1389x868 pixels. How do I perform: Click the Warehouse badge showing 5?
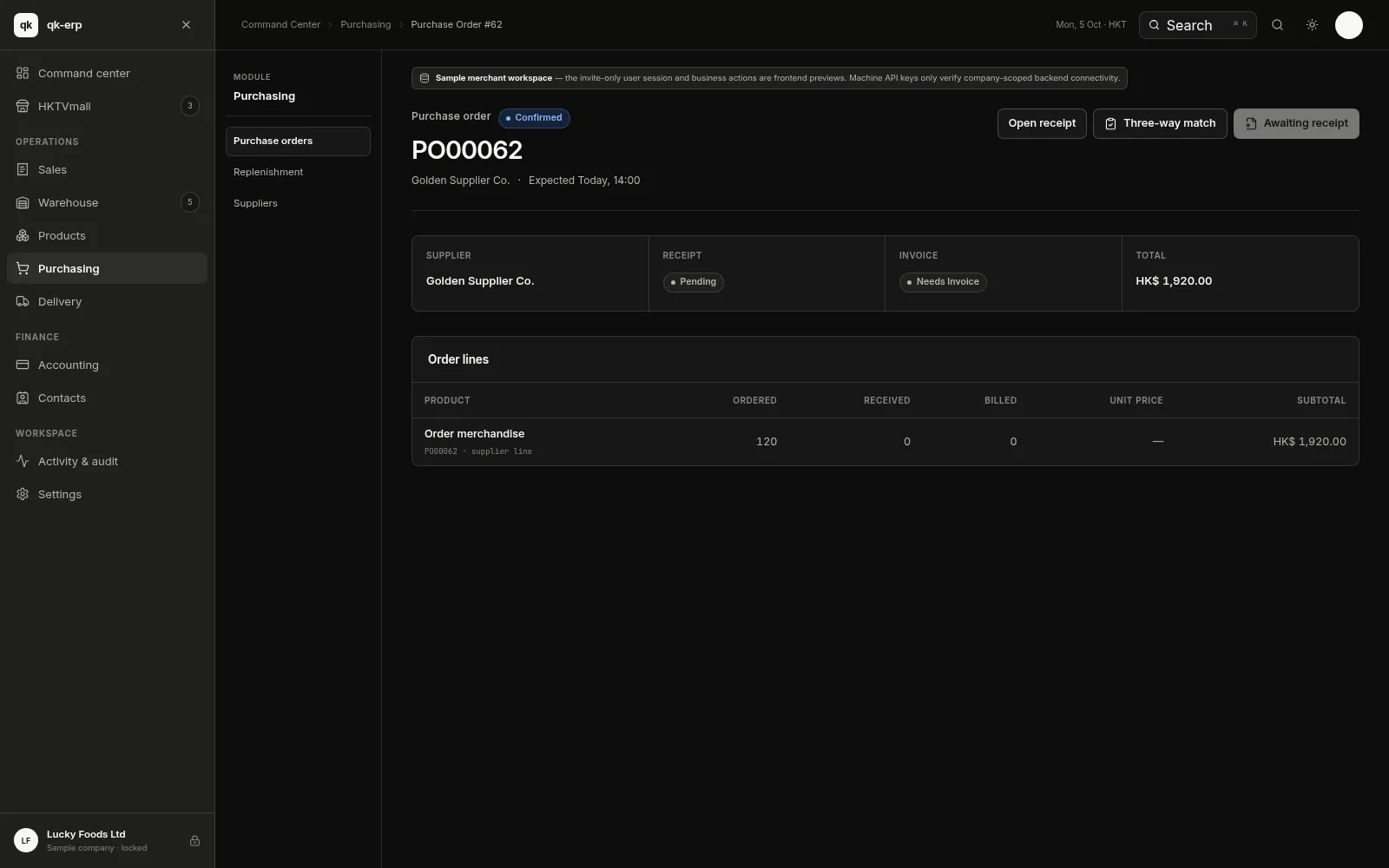[x=190, y=202]
